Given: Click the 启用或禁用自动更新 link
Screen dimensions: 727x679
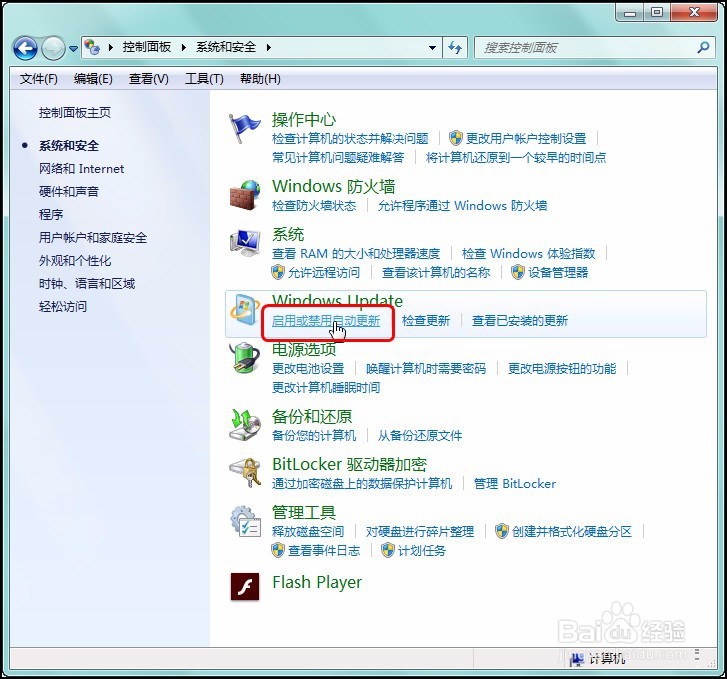Looking at the screenshot, I should click(326, 321).
